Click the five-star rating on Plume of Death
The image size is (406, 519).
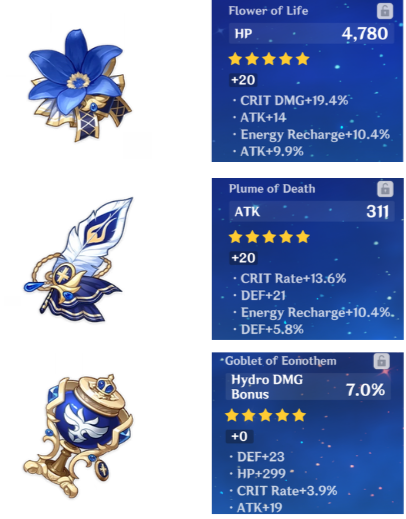click(x=269, y=237)
